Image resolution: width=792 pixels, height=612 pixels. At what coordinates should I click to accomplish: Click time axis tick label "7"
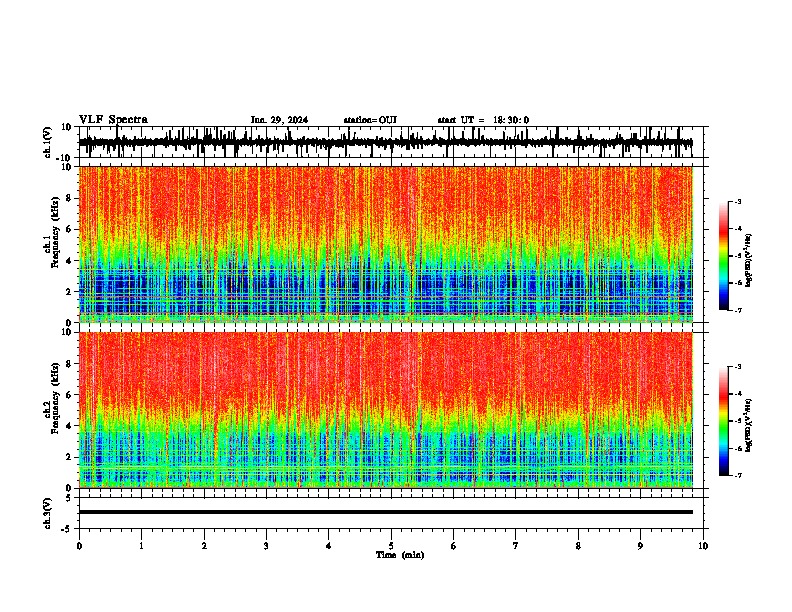[516, 546]
